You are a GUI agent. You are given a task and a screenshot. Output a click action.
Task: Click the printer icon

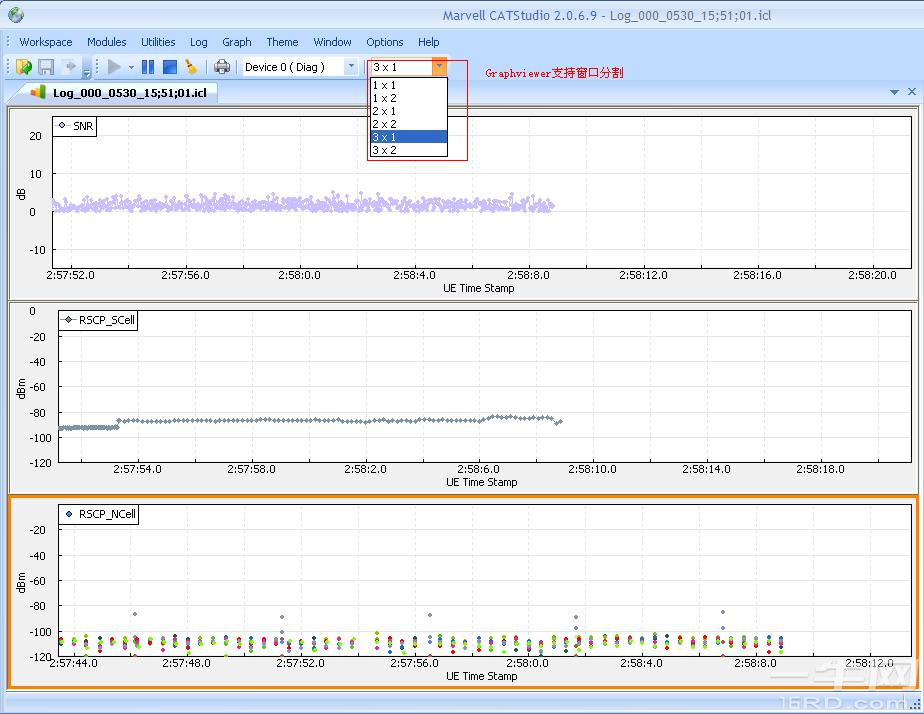coord(222,67)
